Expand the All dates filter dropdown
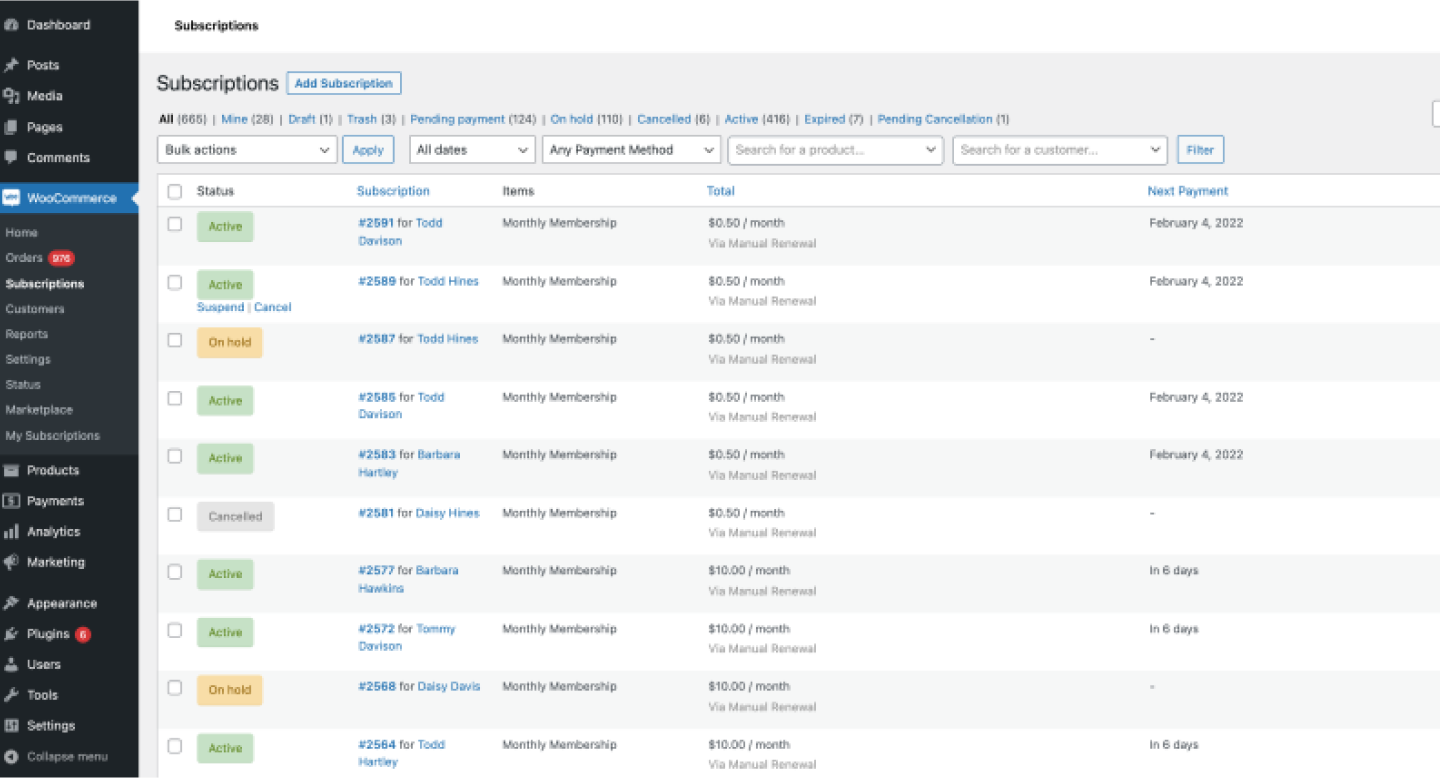The image size is (1440, 778). [x=472, y=150]
